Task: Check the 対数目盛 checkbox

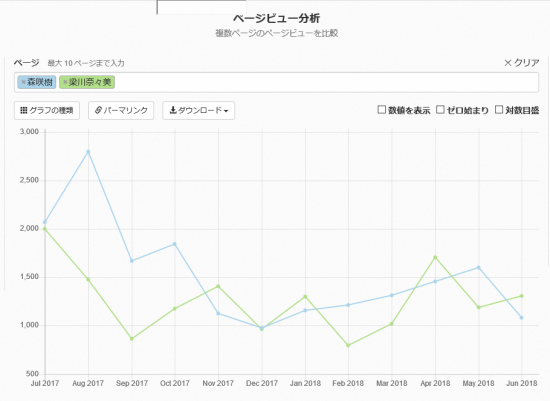Action: [499, 110]
